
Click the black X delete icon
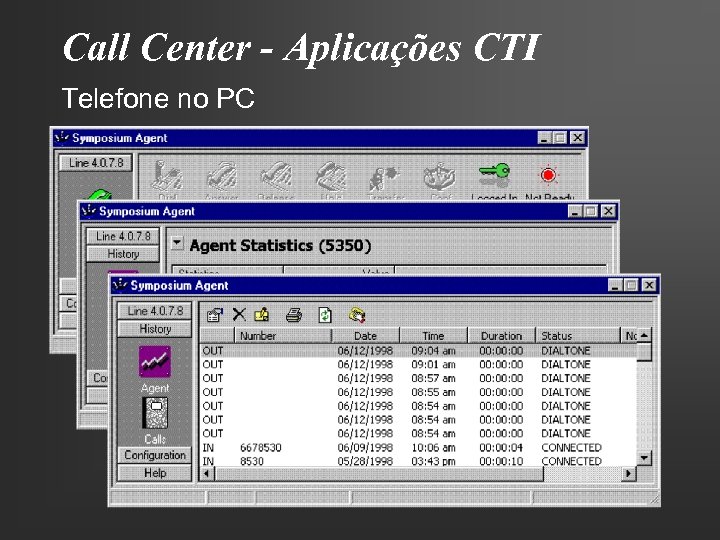tap(239, 315)
